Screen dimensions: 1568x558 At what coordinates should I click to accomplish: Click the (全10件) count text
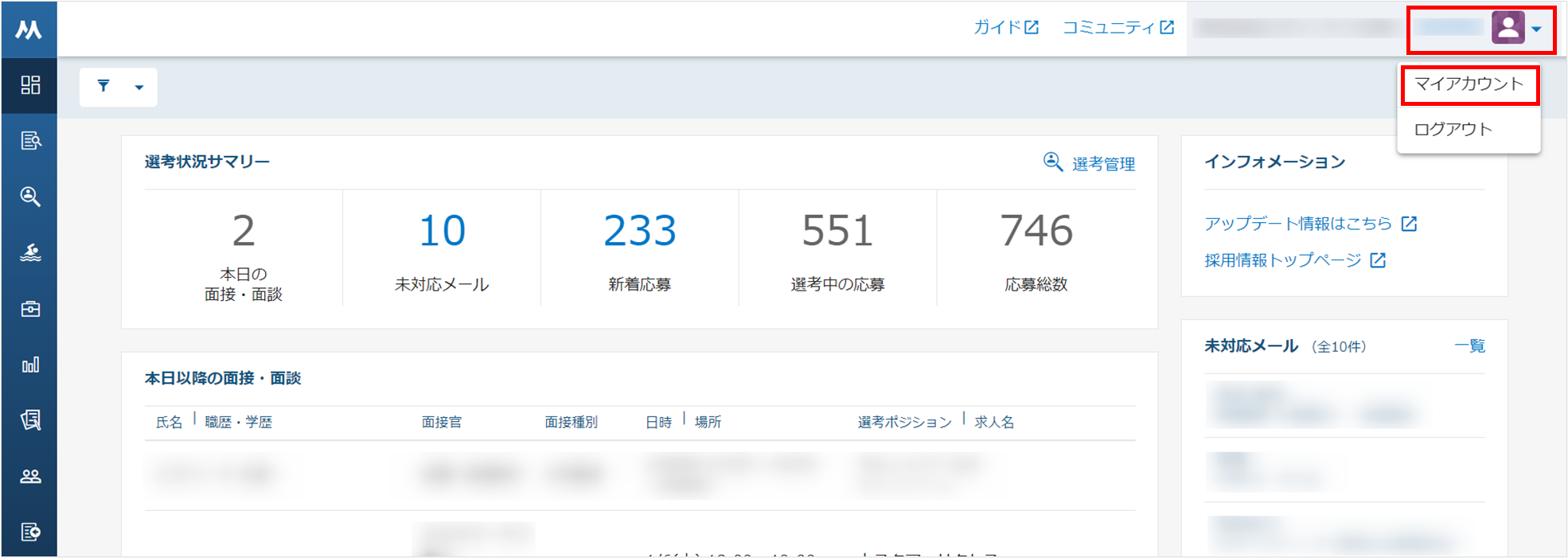1339,346
